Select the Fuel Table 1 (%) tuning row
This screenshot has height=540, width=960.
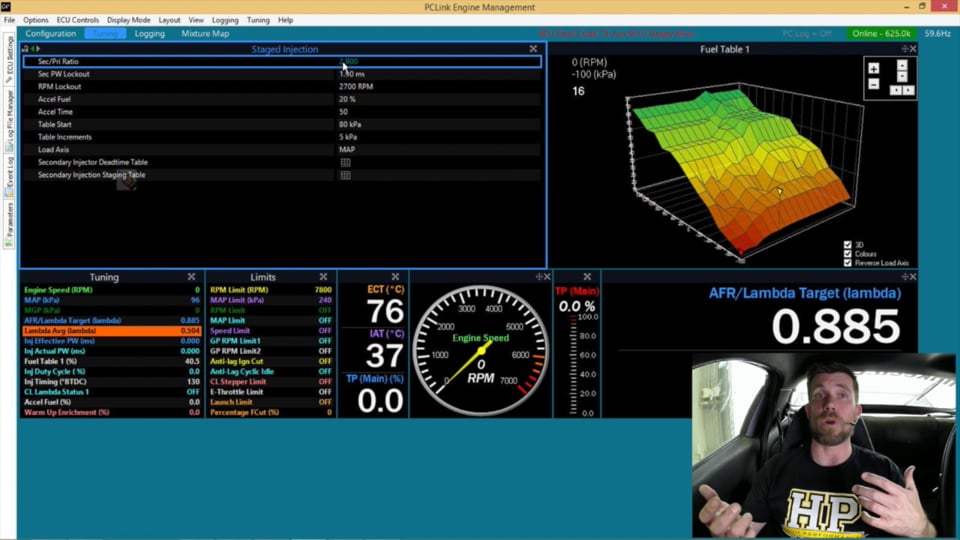[112, 361]
